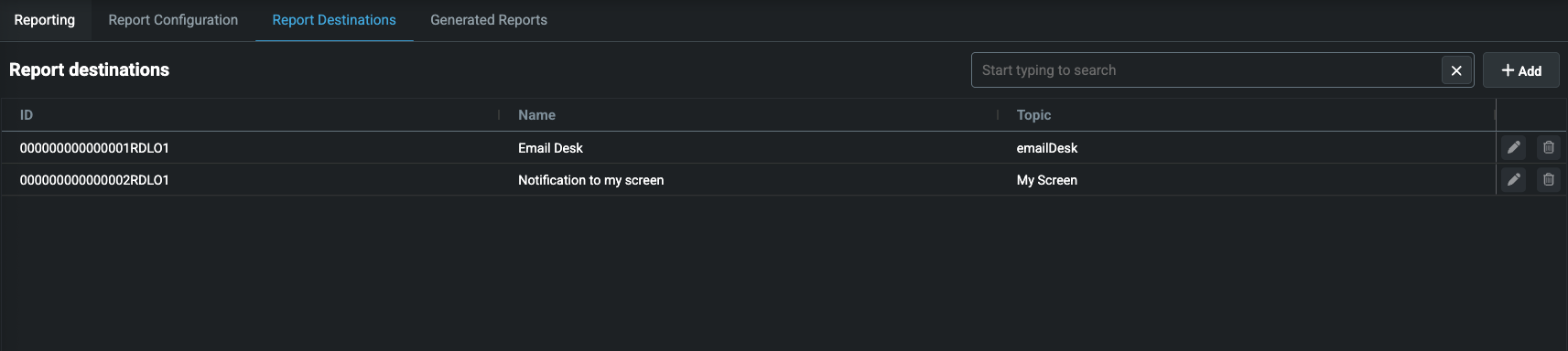
Task: Focus the Start typing to search box
Action: coord(1206,70)
